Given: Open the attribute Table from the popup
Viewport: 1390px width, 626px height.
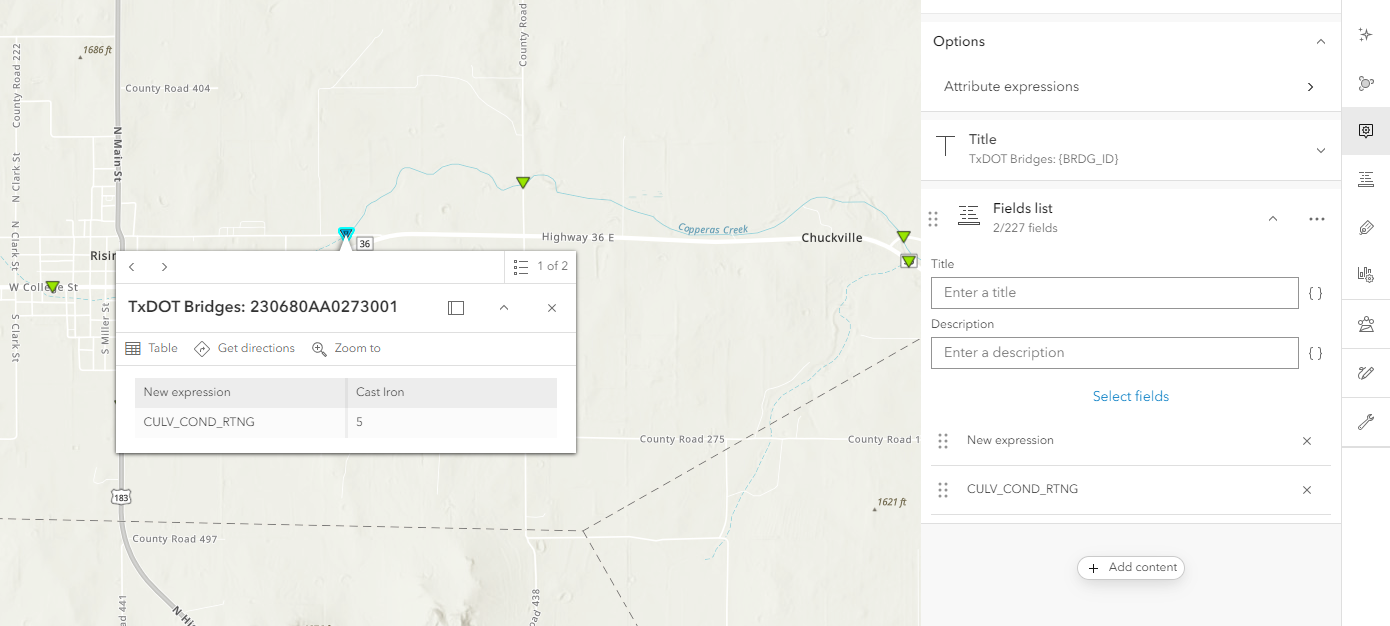Looking at the screenshot, I should (151, 347).
